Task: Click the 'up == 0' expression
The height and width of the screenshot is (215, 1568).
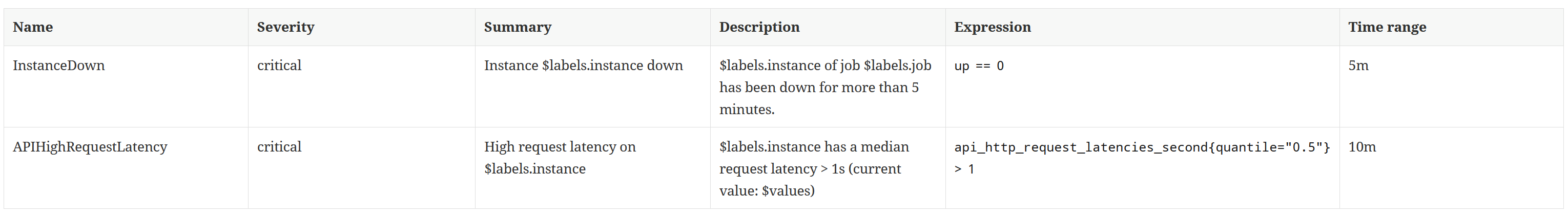Action: click(979, 66)
